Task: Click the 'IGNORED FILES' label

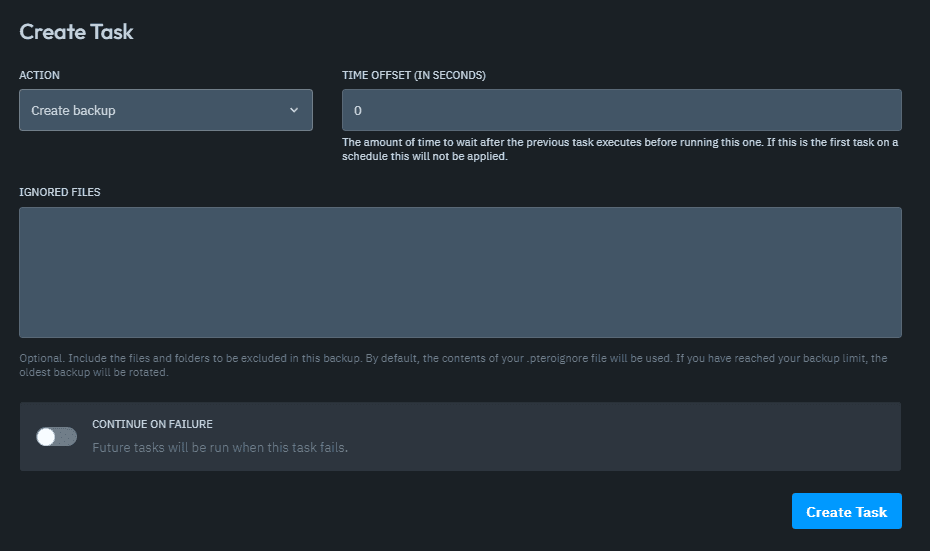Action: (x=60, y=192)
